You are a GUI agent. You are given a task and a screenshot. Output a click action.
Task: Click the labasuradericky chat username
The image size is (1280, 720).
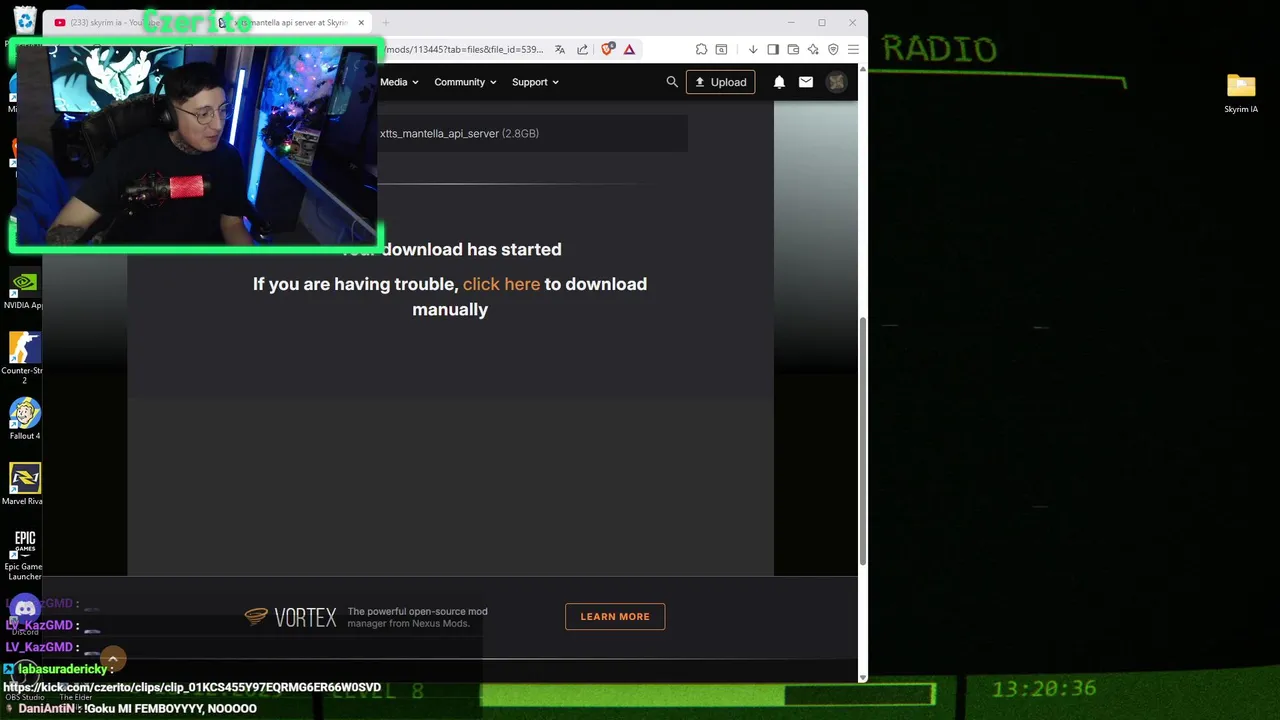pyautogui.click(x=63, y=668)
